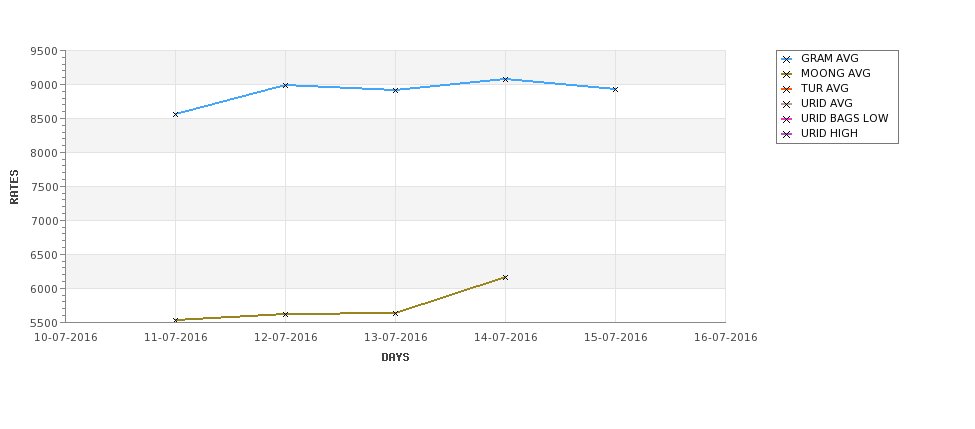
Task: Select MOONG AVG data point on 13-07-2016
Action: point(395,313)
